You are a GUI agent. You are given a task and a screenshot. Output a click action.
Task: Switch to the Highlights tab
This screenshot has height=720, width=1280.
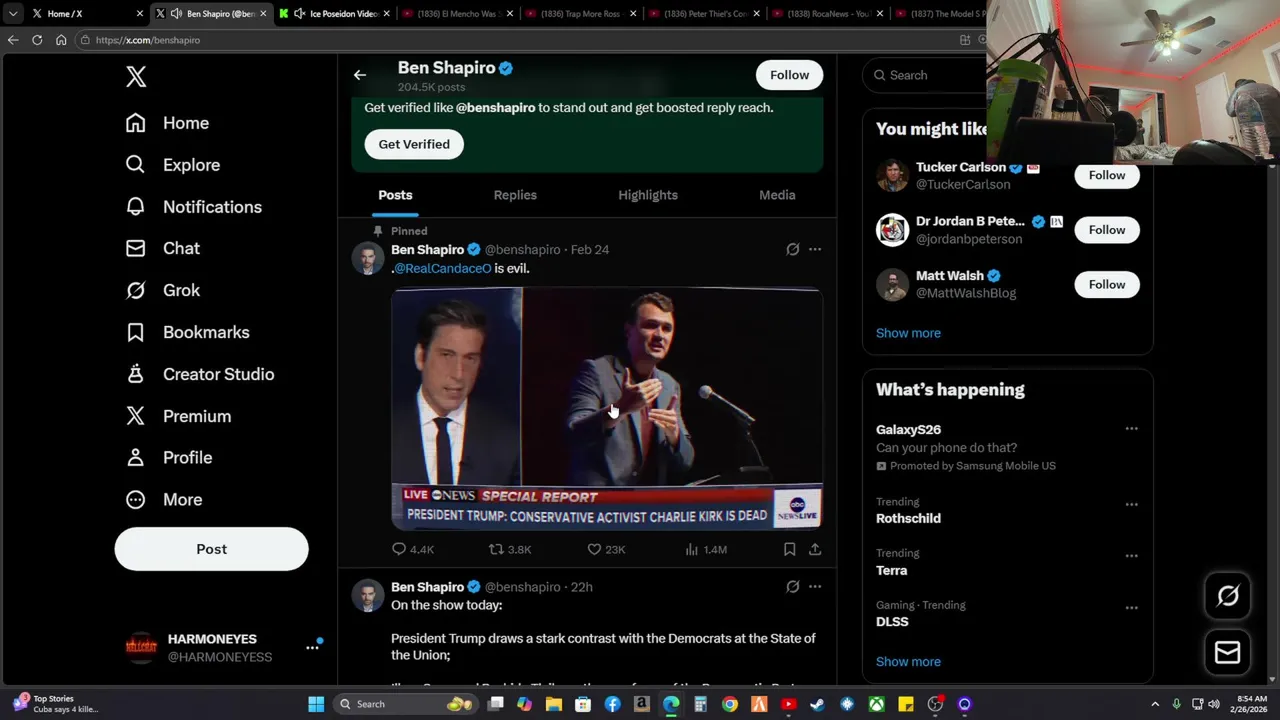click(x=648, y=195)
